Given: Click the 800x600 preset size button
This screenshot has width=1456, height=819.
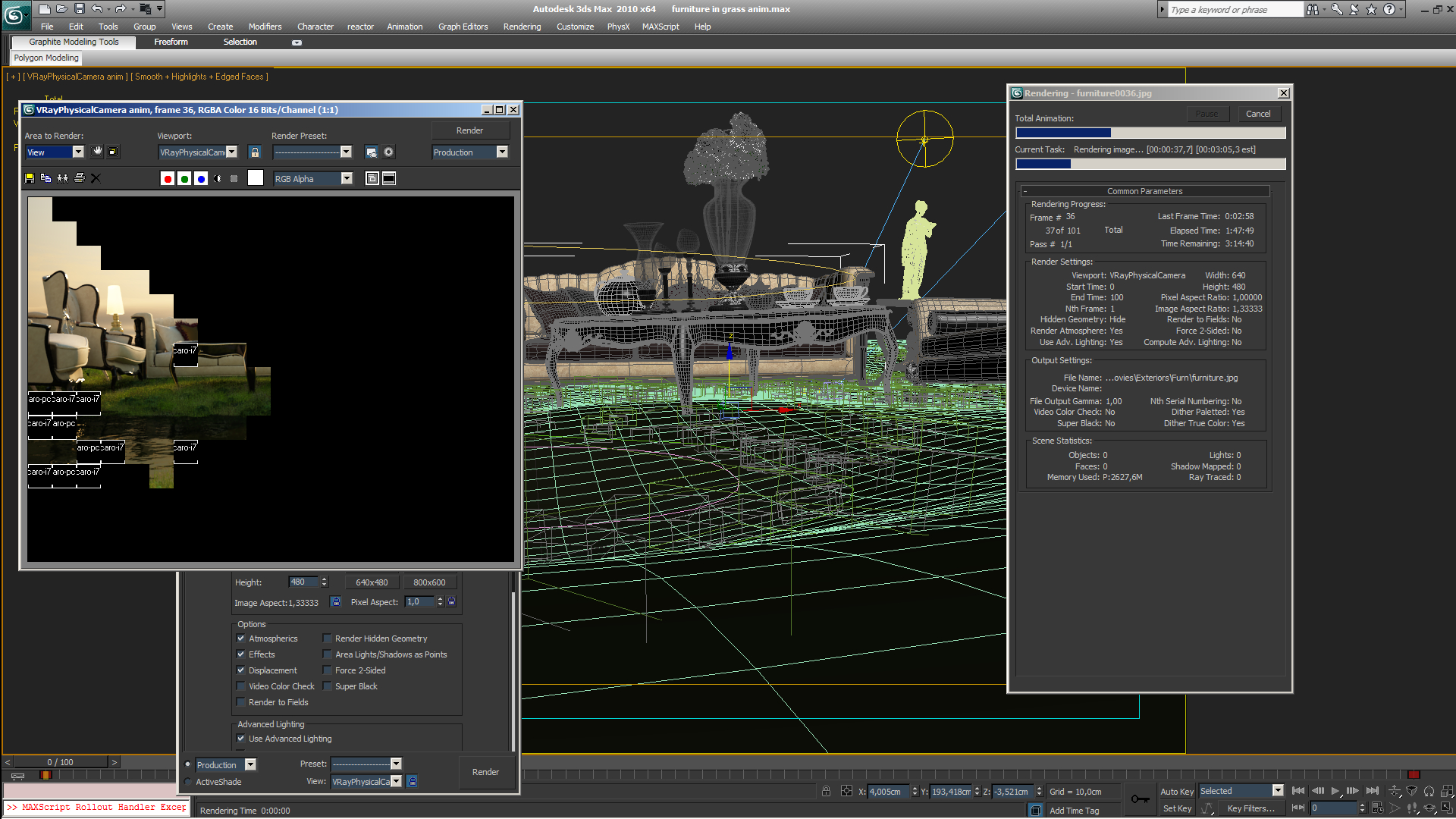Looking at the screenshot, I should pyautogui.click(x=429, y=582).
